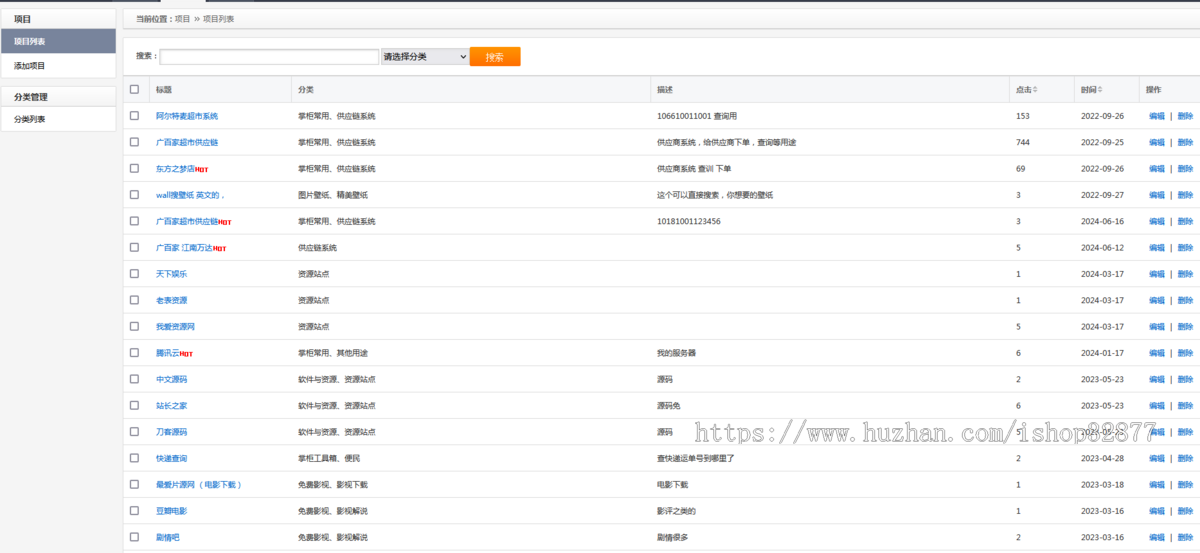This screenshot has height=553, width=1200.
Task: Select the checkbox for 腾讯云 row
Action: pyautogui.click(x=135, y=353)
